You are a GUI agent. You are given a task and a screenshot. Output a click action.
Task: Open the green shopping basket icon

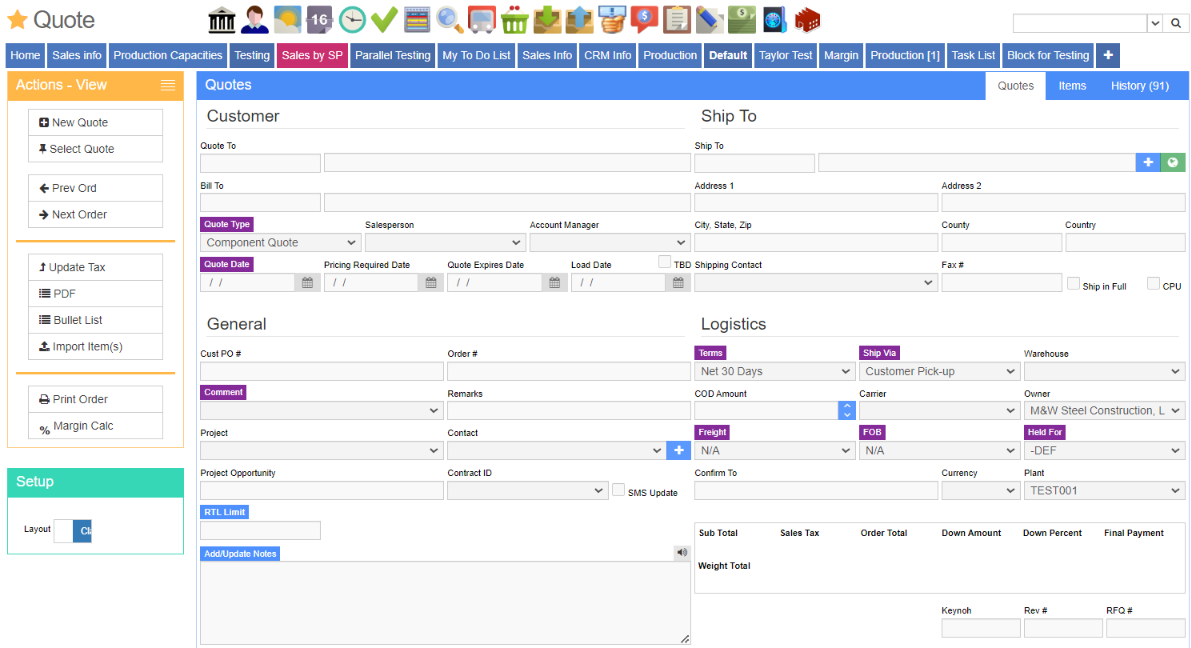coord(515,19)
